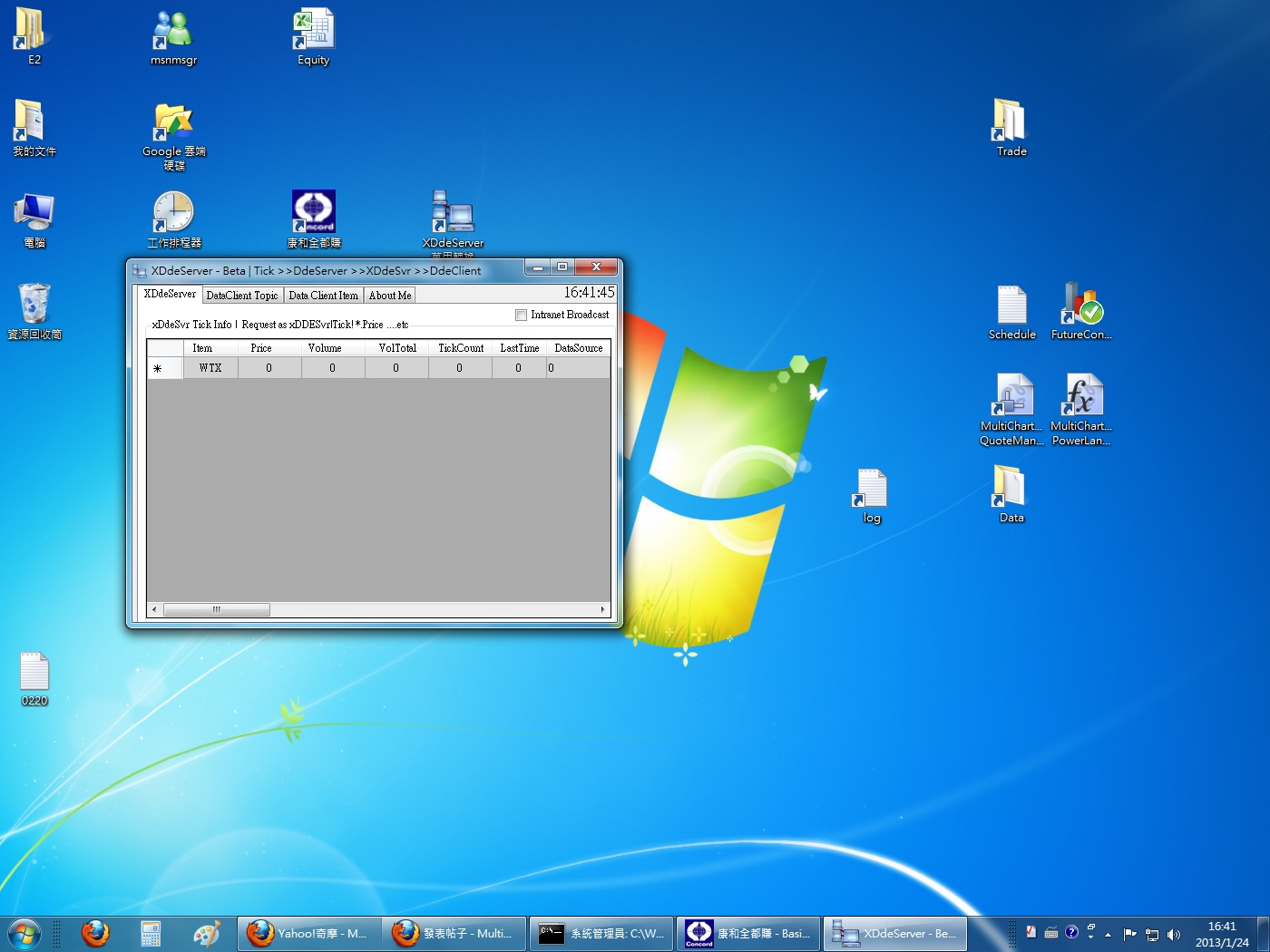
Task: Enable the Intranet Broadcast checkbox
Action: tap(521, 315)
